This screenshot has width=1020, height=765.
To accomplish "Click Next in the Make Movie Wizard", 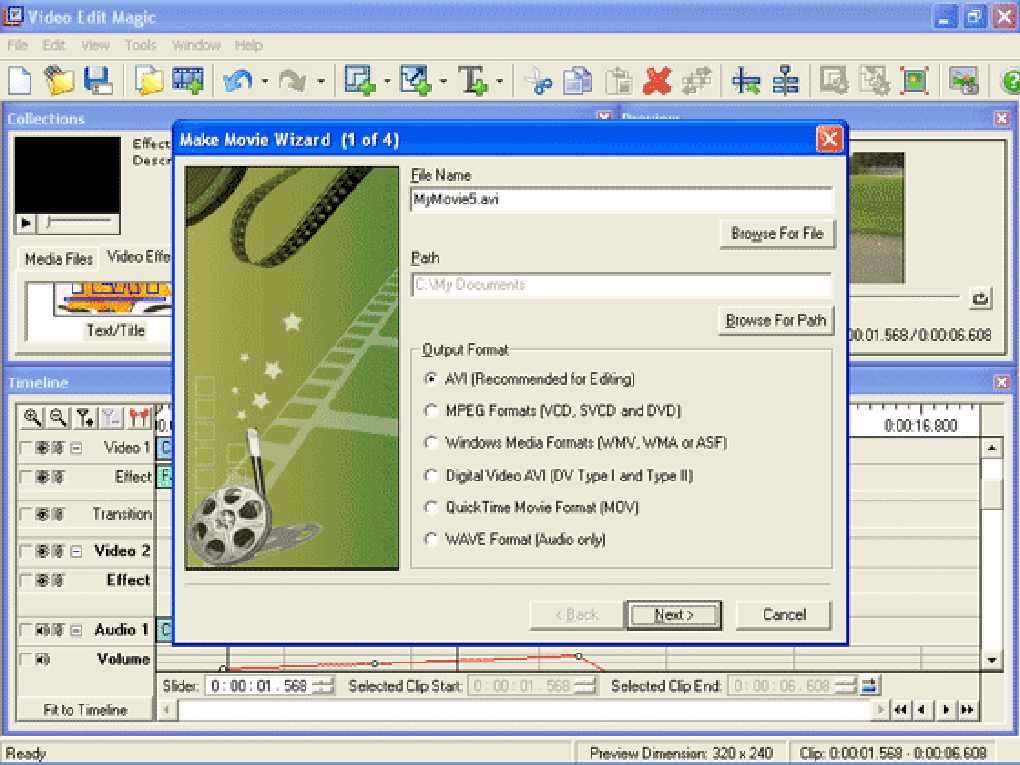I will tap(674, 615).
